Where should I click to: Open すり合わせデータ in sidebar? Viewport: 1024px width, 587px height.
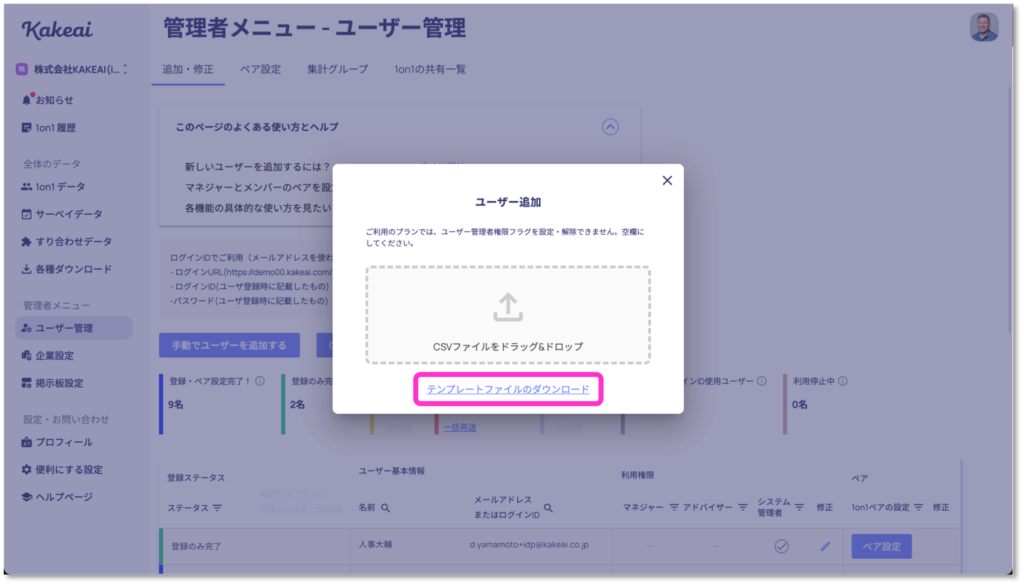pyautogui.click(x=67, y=242)
